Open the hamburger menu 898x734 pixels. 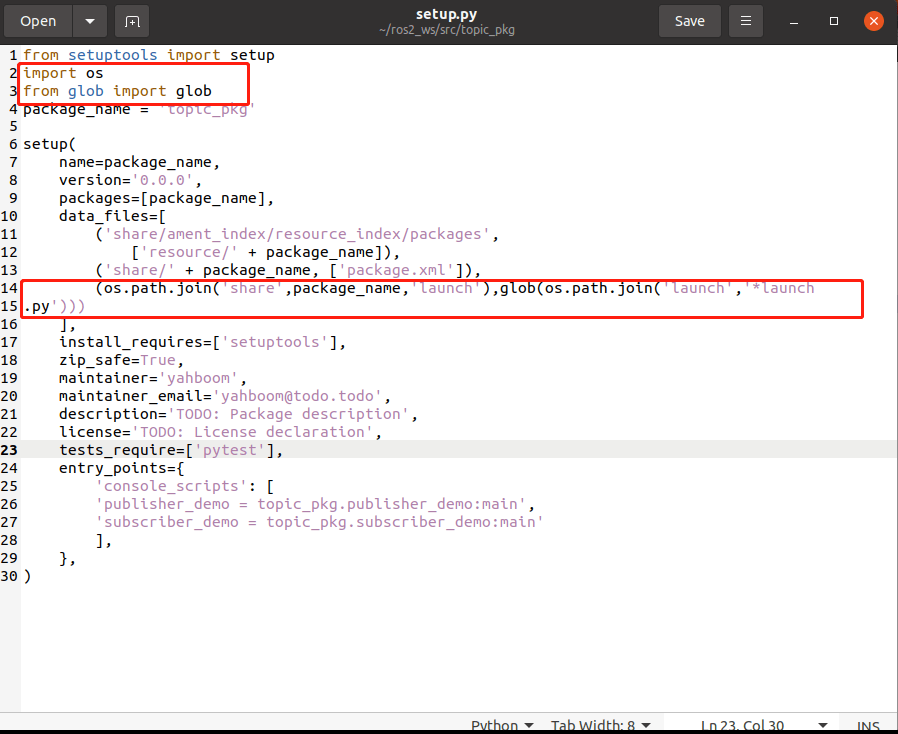coord(746,21)
